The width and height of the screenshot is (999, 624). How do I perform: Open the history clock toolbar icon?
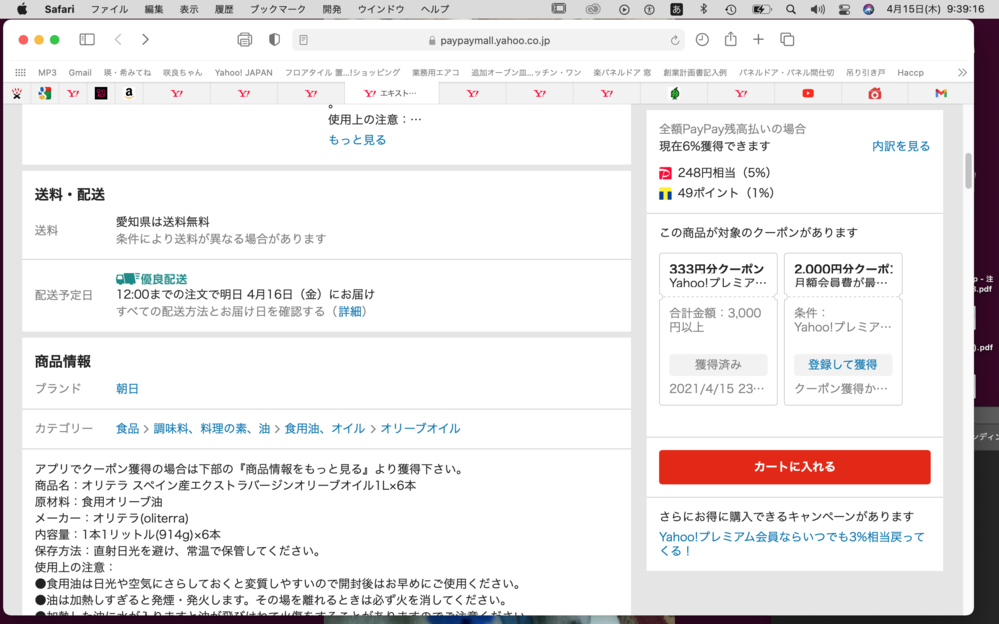702,40
